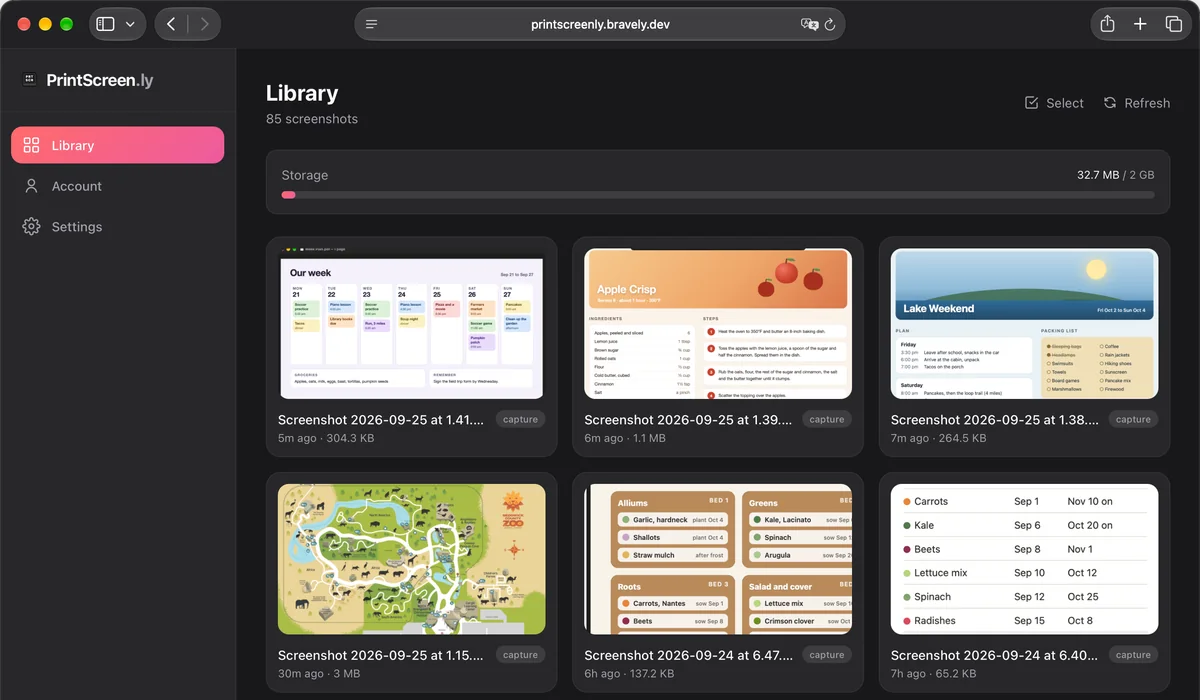The height and width of the screenshot is (700, 1200).
Task: Click the capture tag on the 1.38 screenshot
Action: click(x=1133, y=420)
